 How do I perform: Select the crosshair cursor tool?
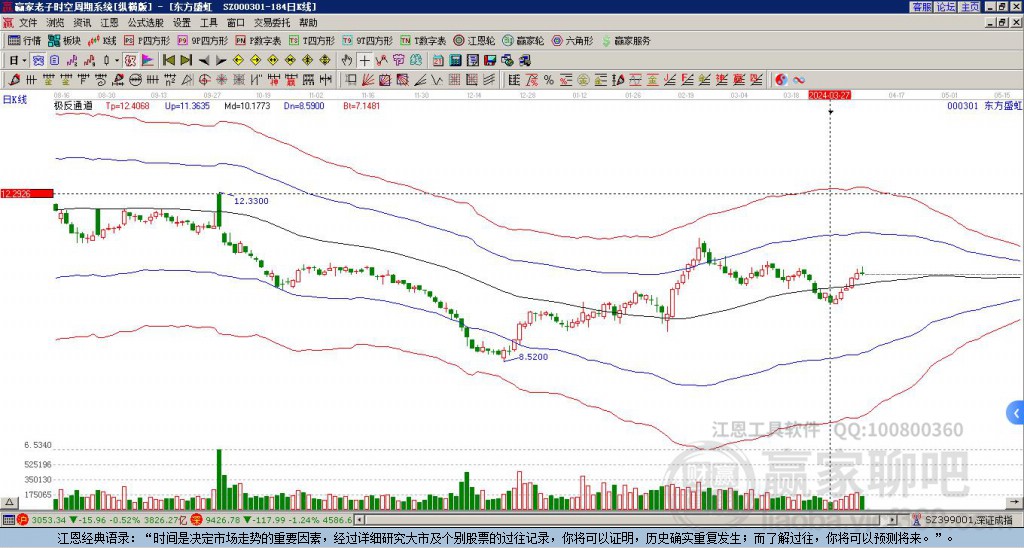click(366, 60)
